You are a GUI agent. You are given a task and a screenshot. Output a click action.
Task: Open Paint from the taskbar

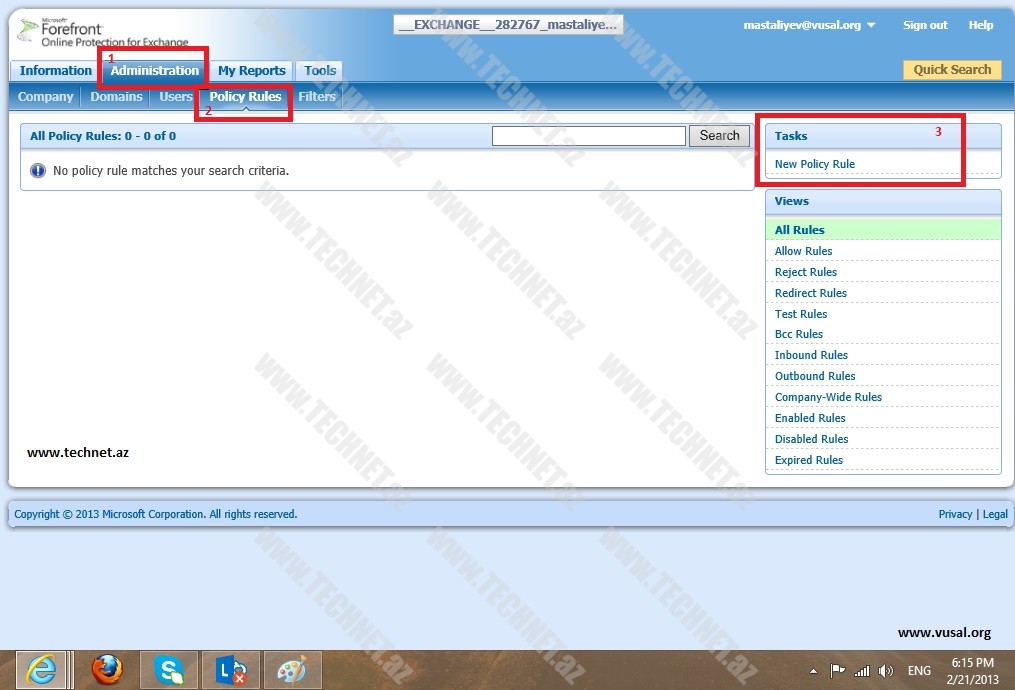(x=292, y=669)
